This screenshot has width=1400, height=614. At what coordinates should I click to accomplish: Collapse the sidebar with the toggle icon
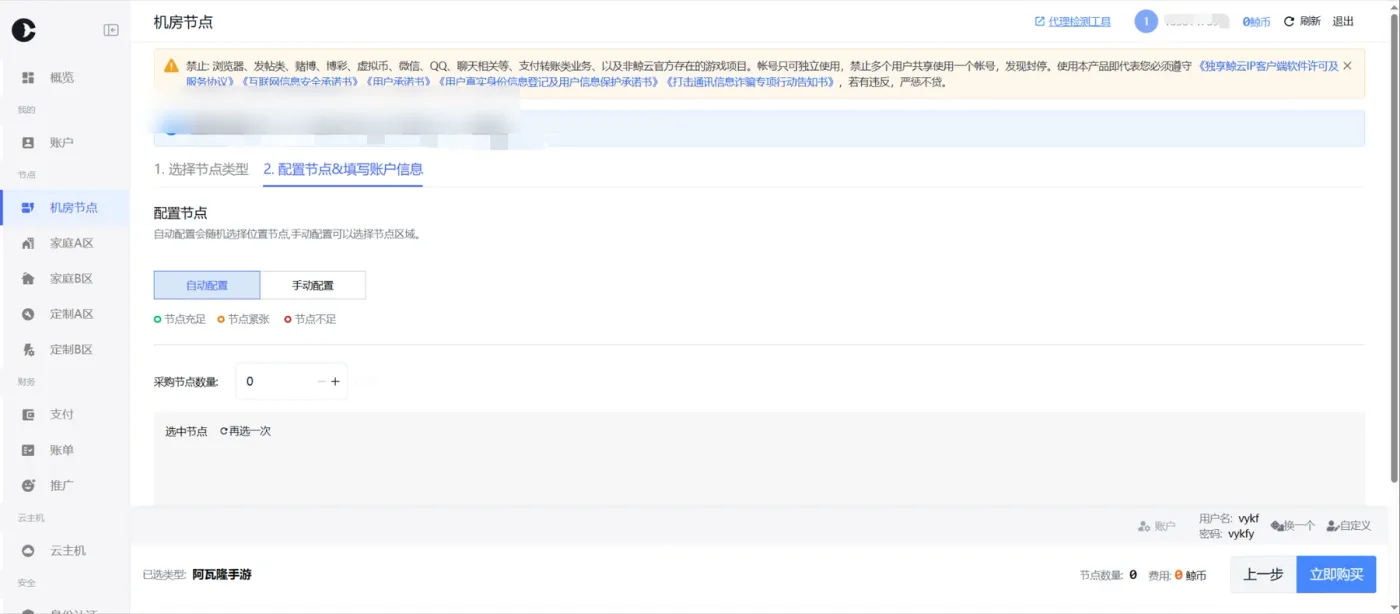click(x=111, y=30)
